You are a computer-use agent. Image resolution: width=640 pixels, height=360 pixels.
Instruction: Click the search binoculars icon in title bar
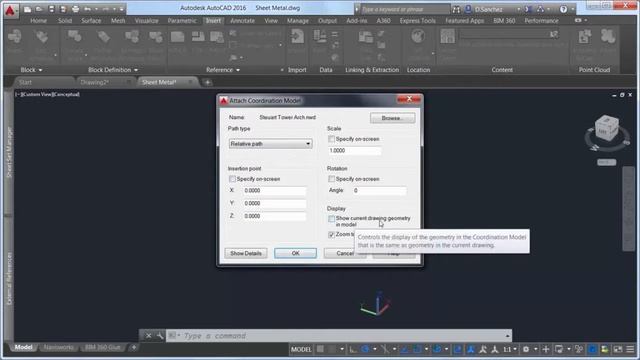coord(457,9)
